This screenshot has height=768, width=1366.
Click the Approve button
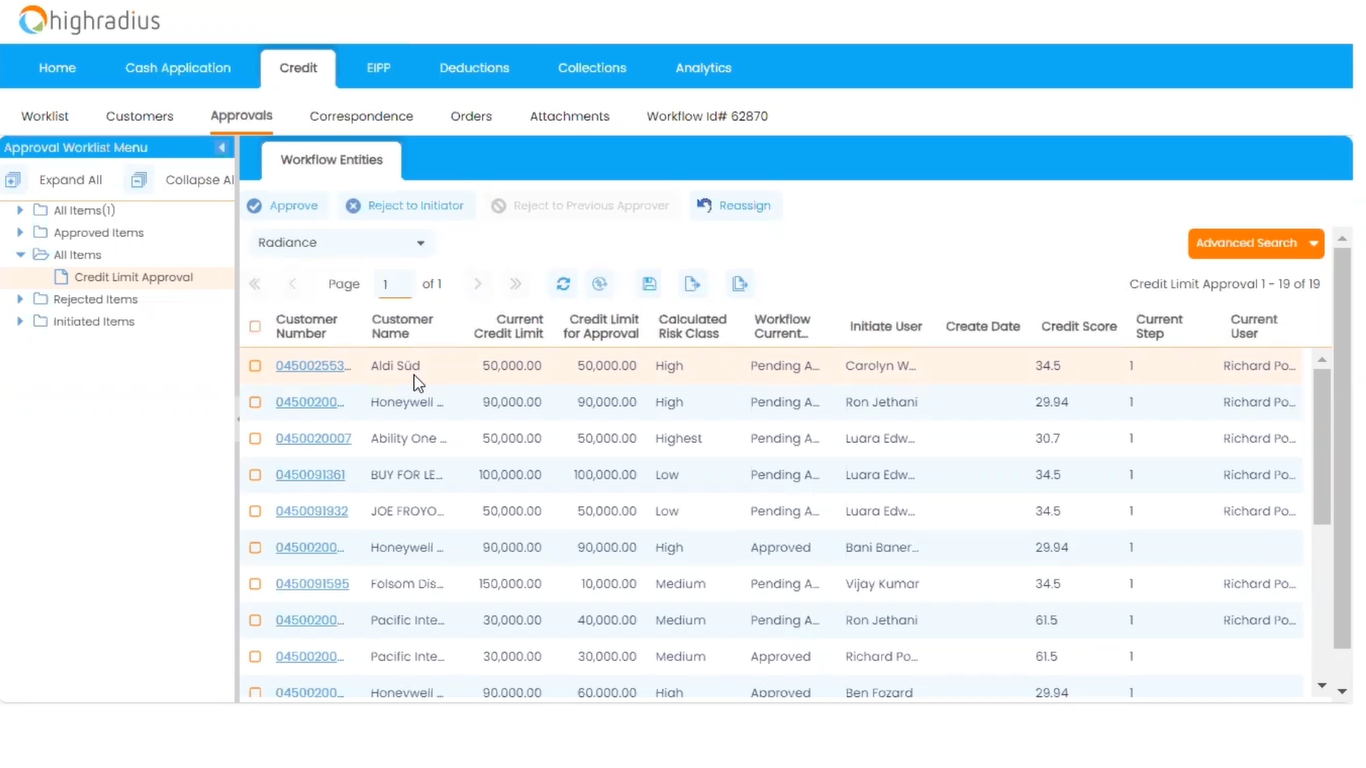tap(284, 205)
